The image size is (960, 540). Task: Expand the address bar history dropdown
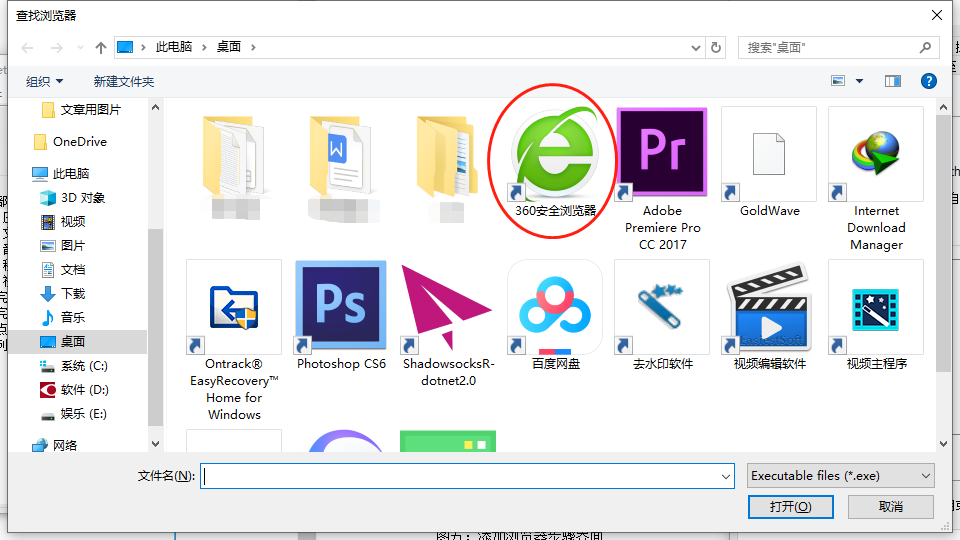coord(696,48)
